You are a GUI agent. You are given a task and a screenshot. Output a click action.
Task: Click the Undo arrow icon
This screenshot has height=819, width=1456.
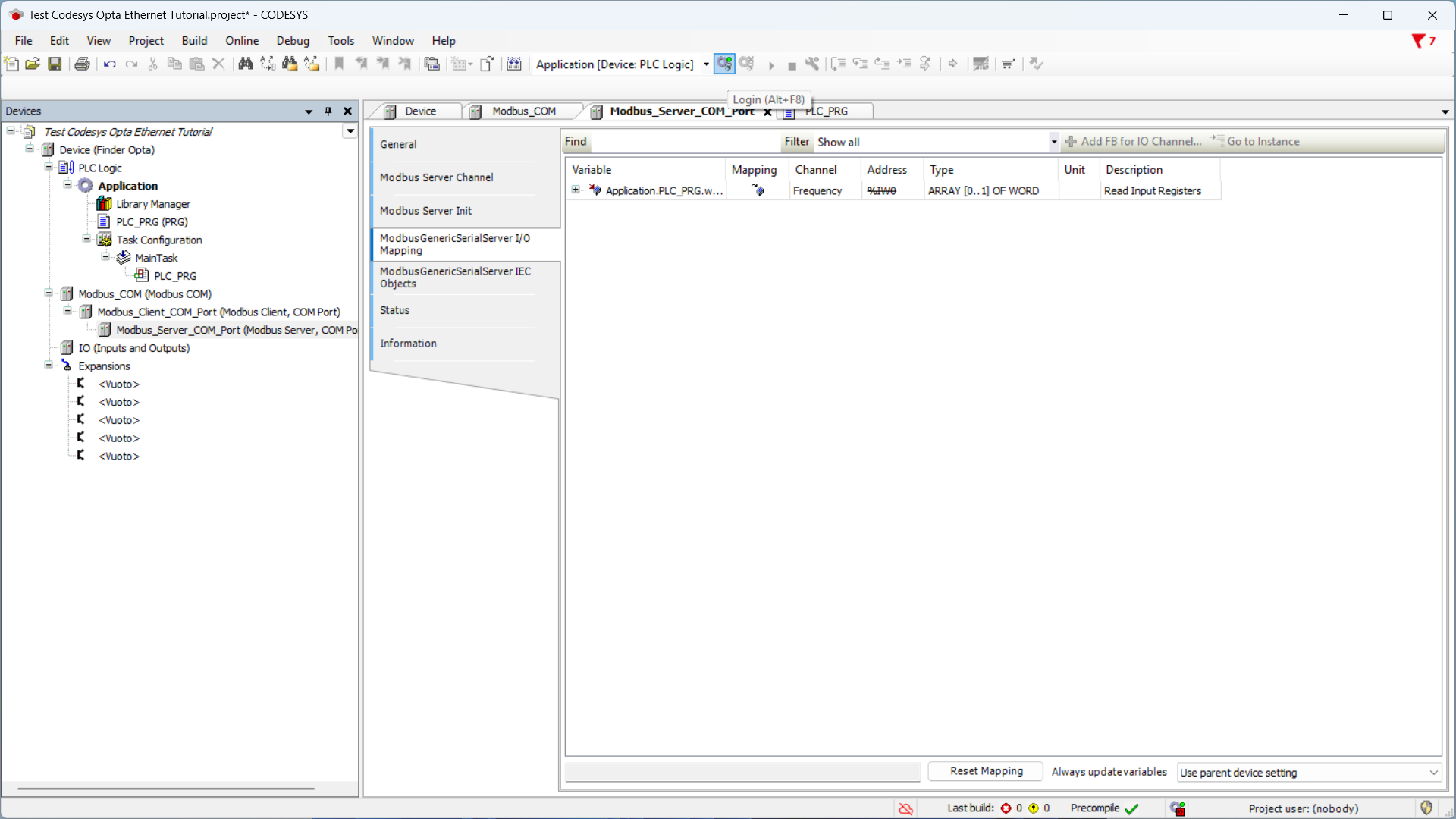tap(110, 64)
